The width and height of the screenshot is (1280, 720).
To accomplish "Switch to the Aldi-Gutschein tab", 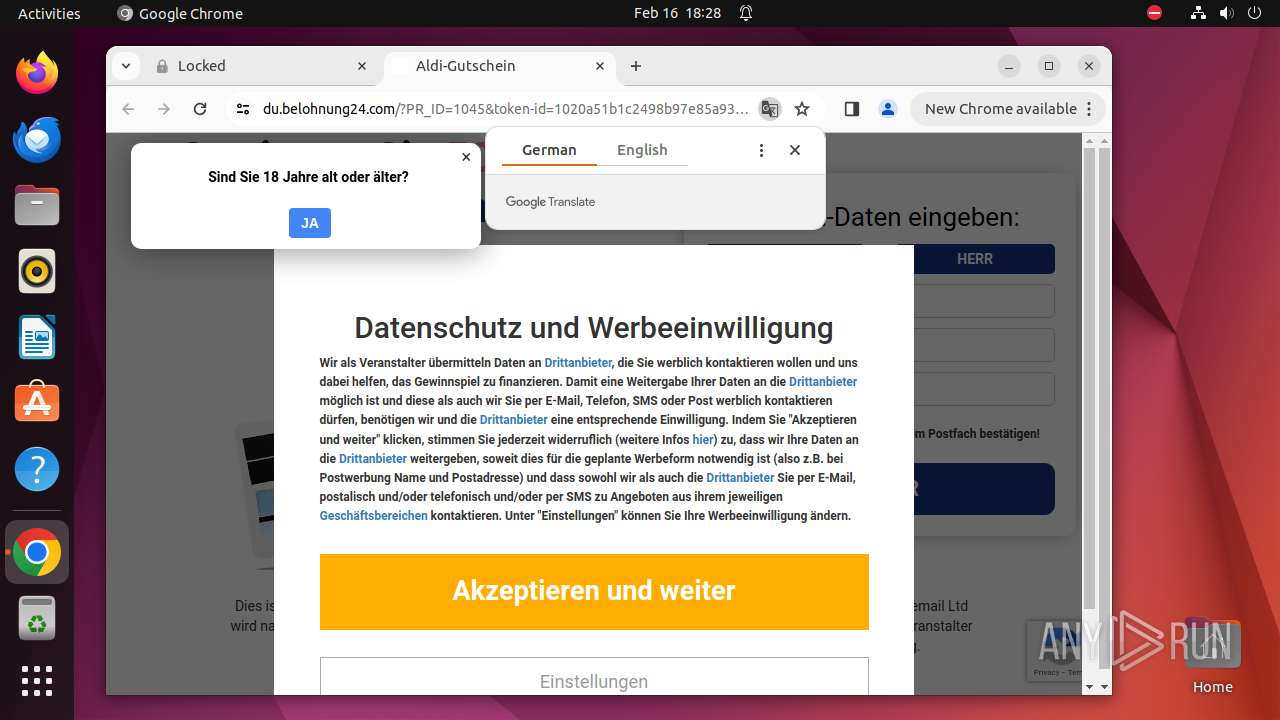I will coord(498,66).
